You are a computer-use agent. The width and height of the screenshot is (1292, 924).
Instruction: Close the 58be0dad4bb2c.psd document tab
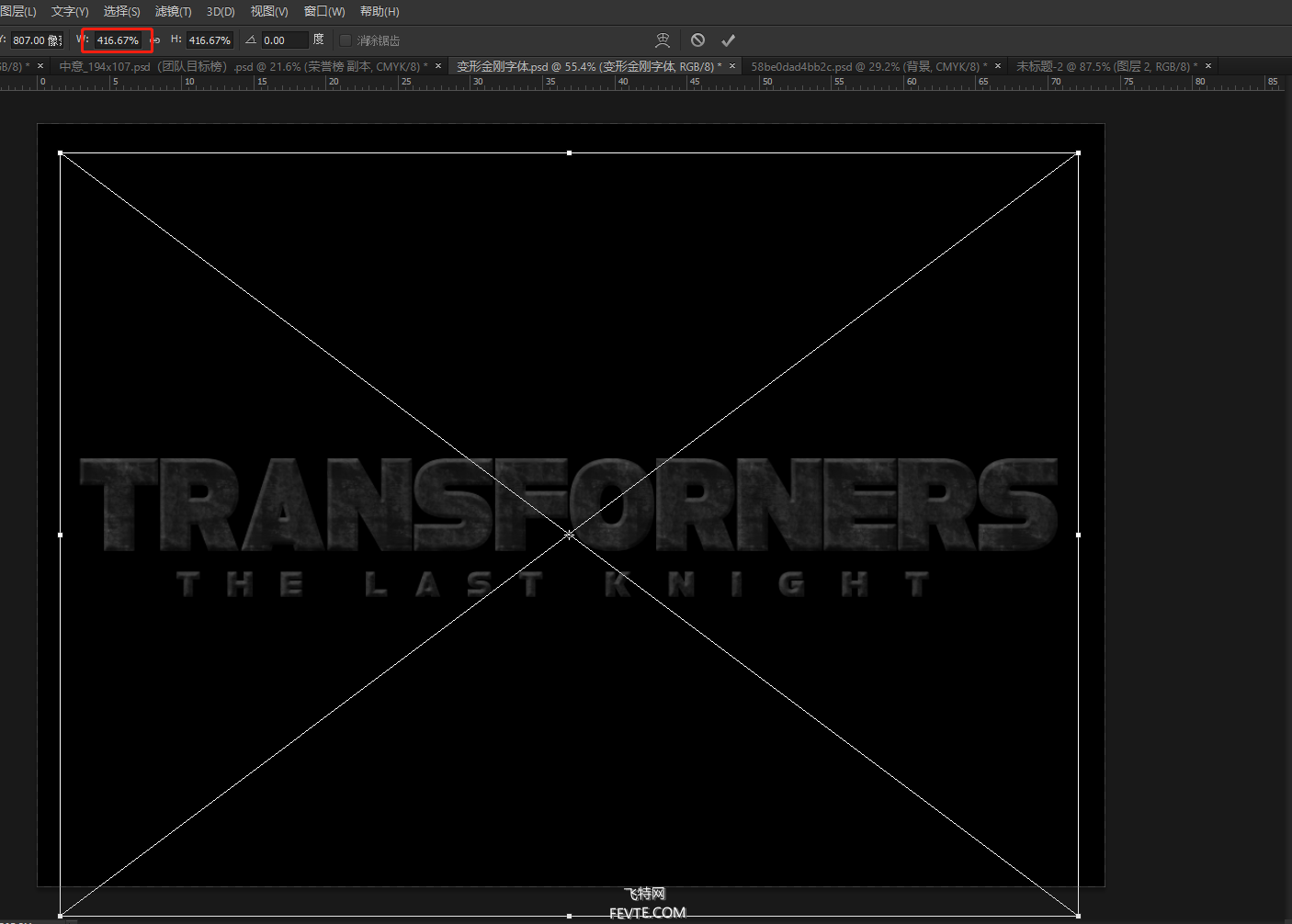click(x=998, y=66)
